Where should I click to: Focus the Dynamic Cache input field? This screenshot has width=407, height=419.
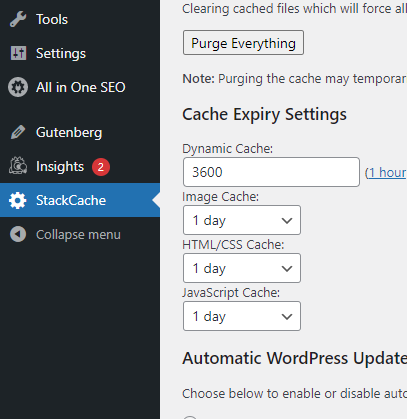[271, 172]
